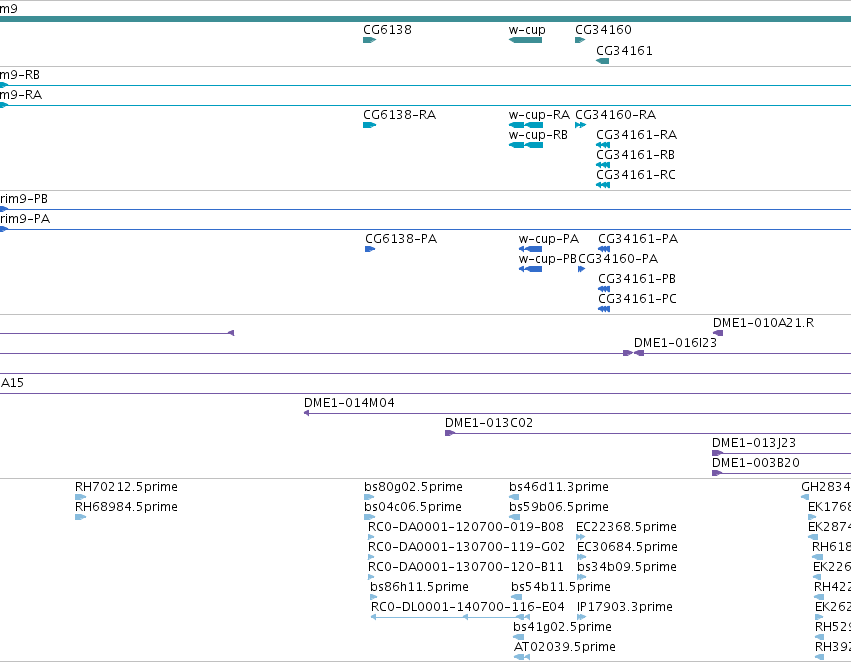Click the CG34161-RA transcript
Viewport: 851px width, 662px height.
[x=603, y=145]
